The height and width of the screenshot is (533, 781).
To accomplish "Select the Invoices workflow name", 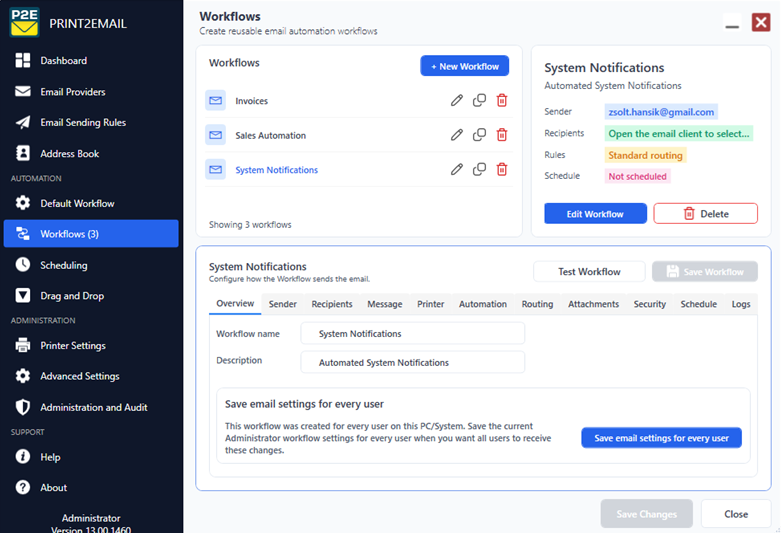I will pos(252,101).
